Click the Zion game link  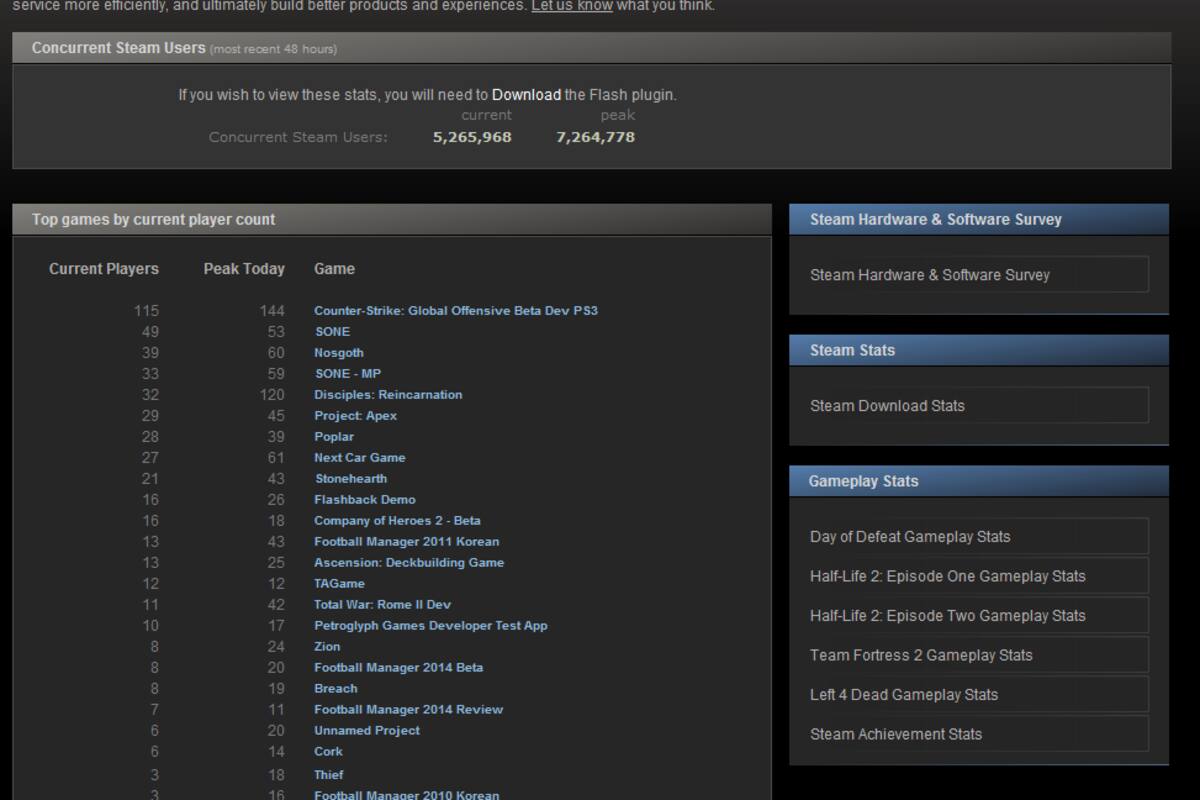327,647
